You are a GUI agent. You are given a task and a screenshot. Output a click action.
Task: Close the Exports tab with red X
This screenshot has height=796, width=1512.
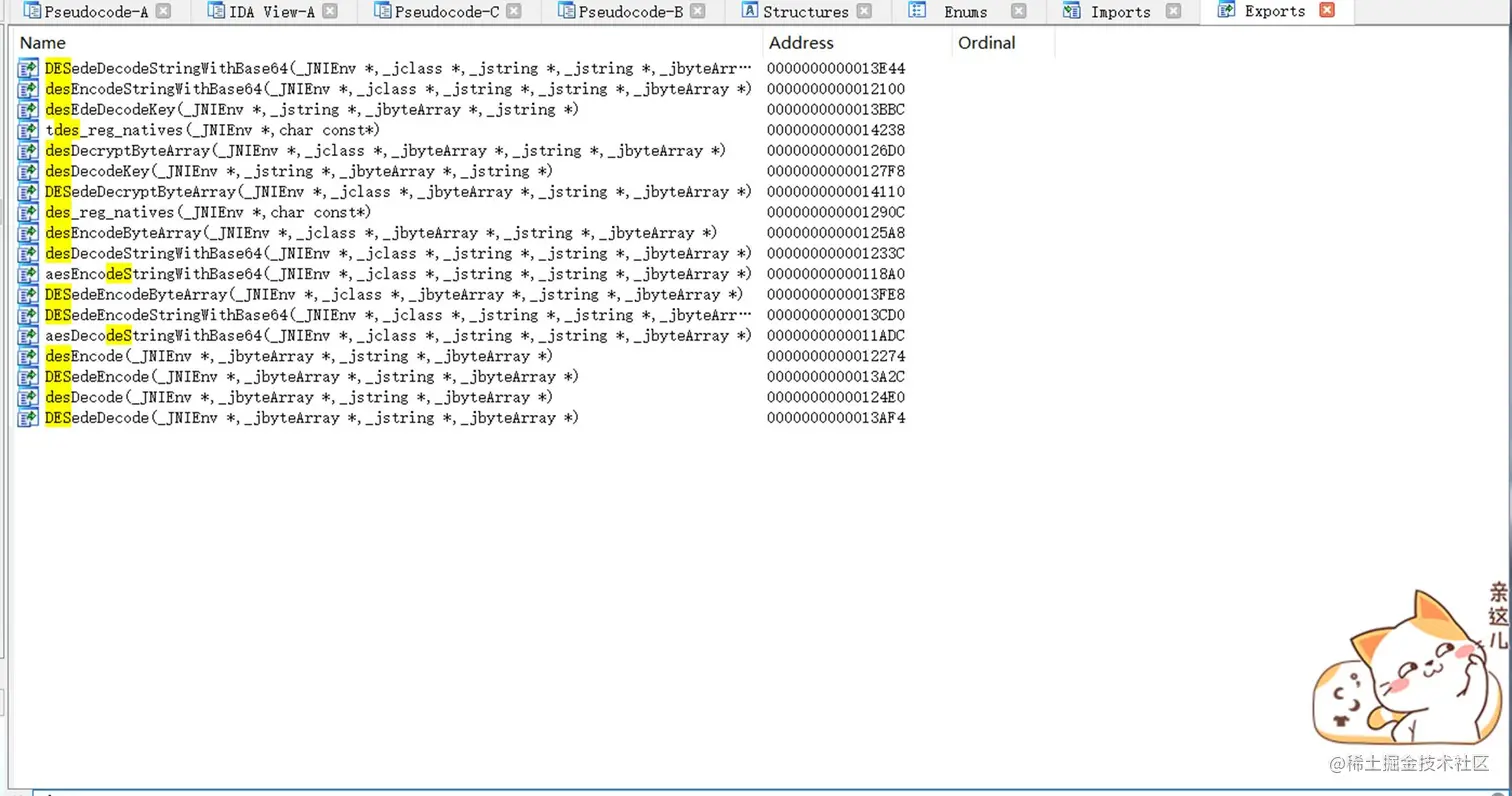(1327, 10)
